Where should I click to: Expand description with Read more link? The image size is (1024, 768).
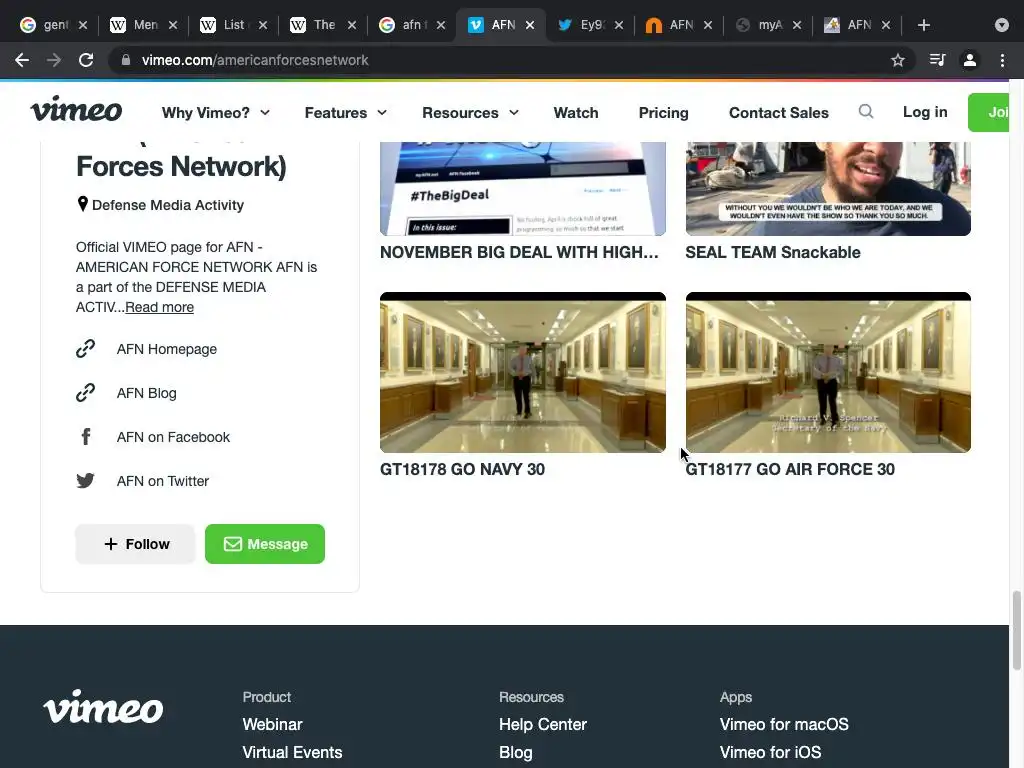click(159, 307)
